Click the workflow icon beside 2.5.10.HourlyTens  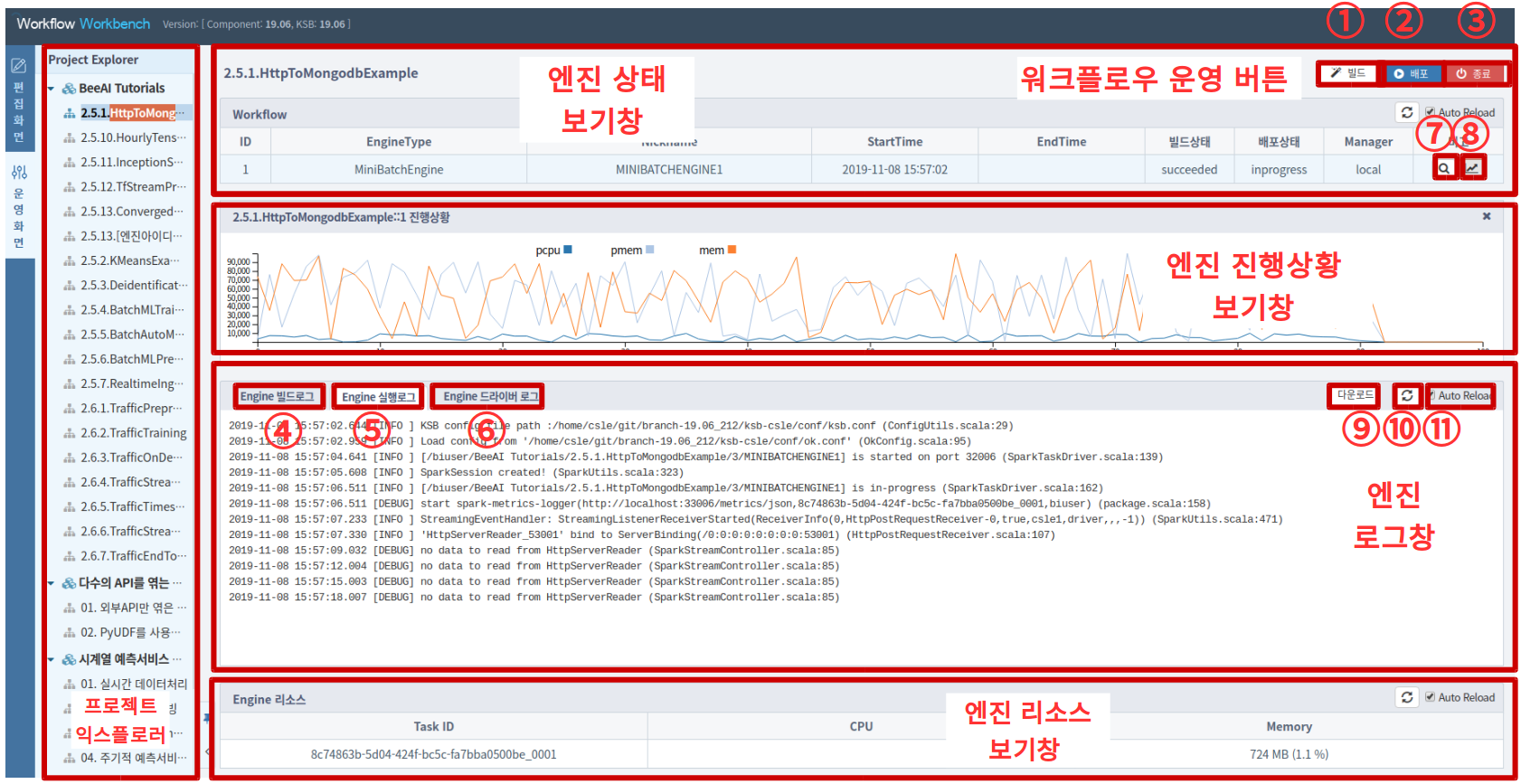pos(70,137)
